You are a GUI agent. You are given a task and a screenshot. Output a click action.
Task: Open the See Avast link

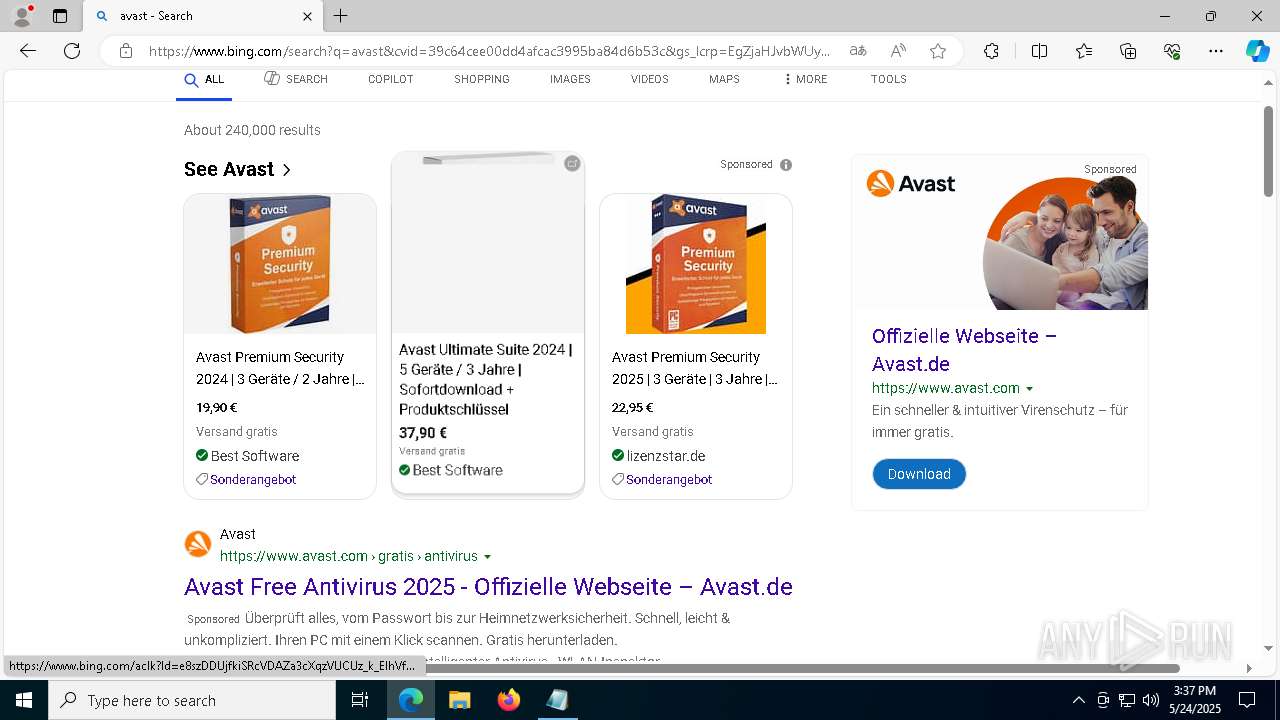tap(238, 169)
